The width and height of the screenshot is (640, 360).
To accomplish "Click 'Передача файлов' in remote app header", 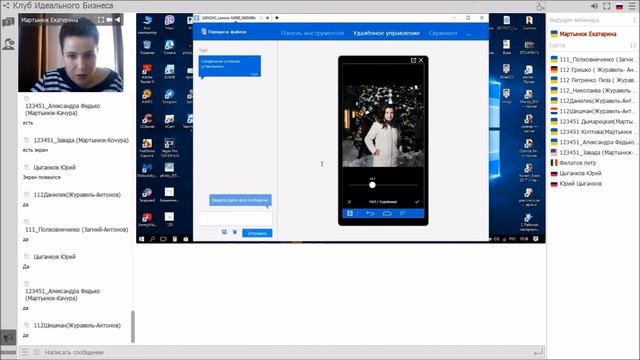I will pyautogui.click(x=224, y=32).
